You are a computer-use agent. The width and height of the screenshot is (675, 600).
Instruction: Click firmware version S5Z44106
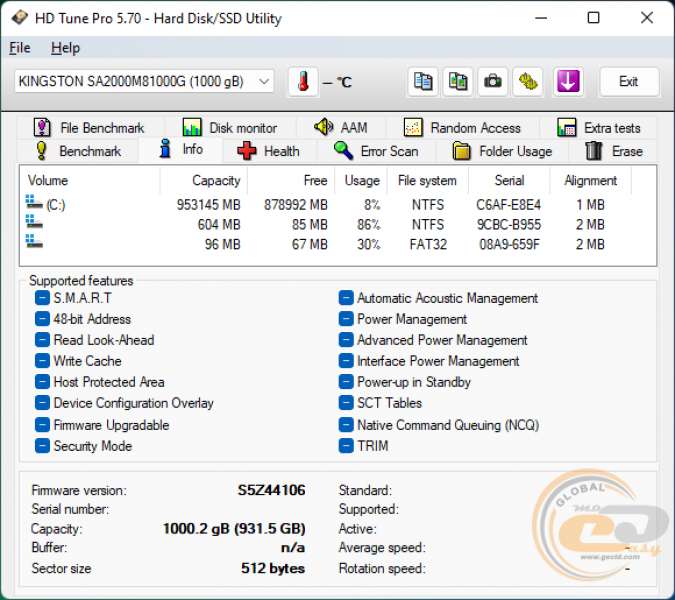(272, 490)
